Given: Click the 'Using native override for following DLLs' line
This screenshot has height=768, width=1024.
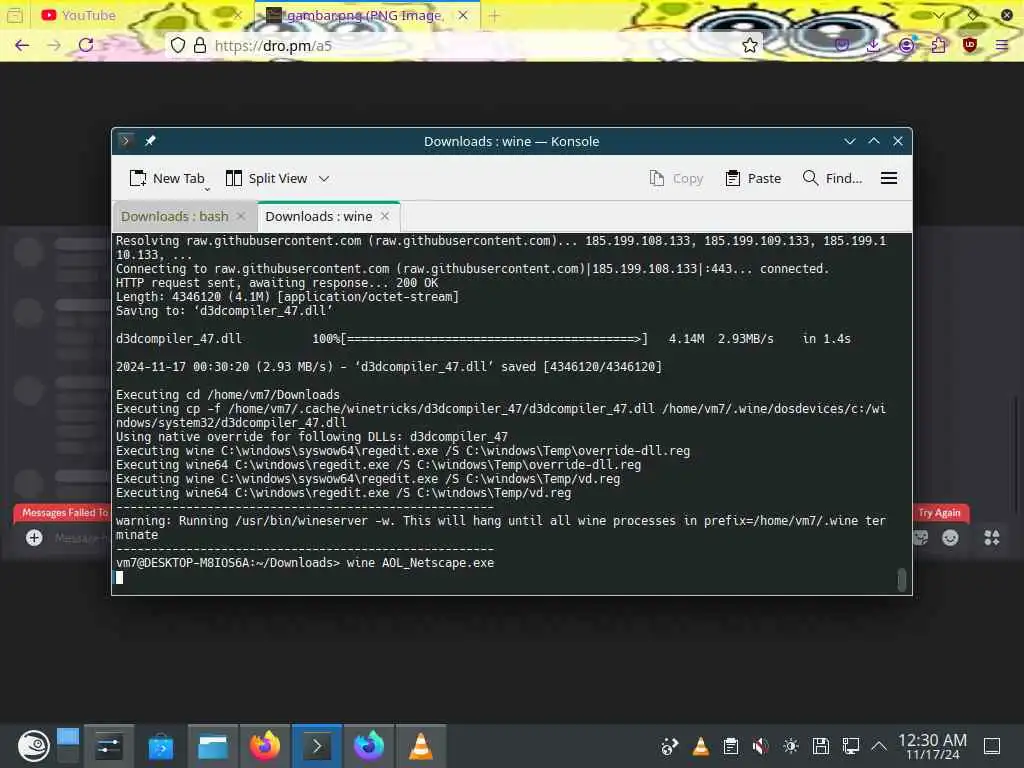Looking at the screenshot, I should click(312, 436).
